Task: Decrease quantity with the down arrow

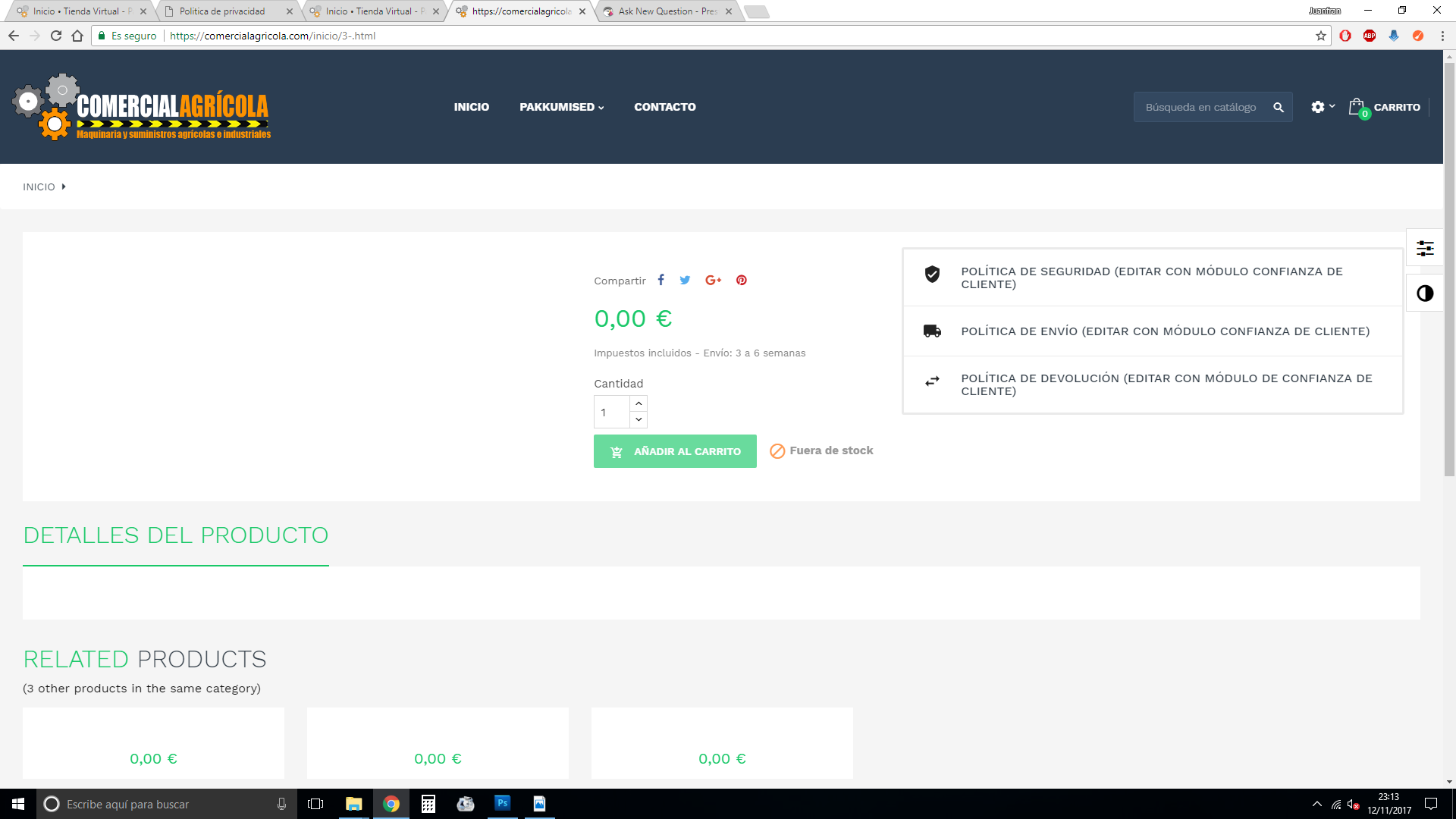Action: point(639,419)
